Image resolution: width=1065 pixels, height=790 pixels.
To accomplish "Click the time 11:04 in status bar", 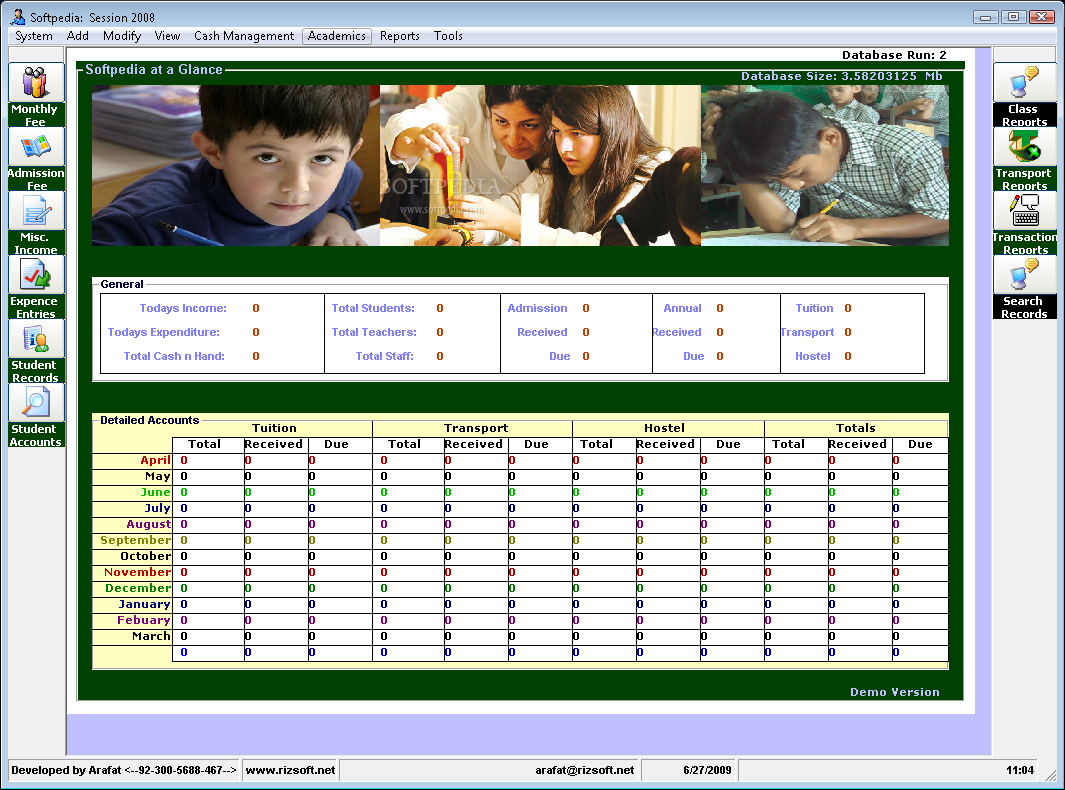I will 1019,770.
